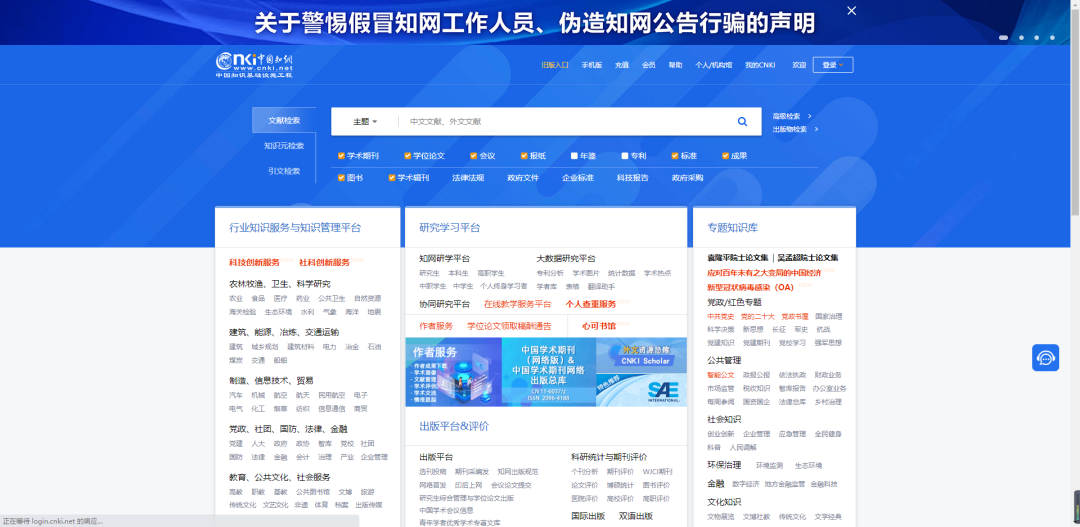This screenshot has width=1080, height=527.
Task: Open the 作者服务 banner image
Action: 453,372
